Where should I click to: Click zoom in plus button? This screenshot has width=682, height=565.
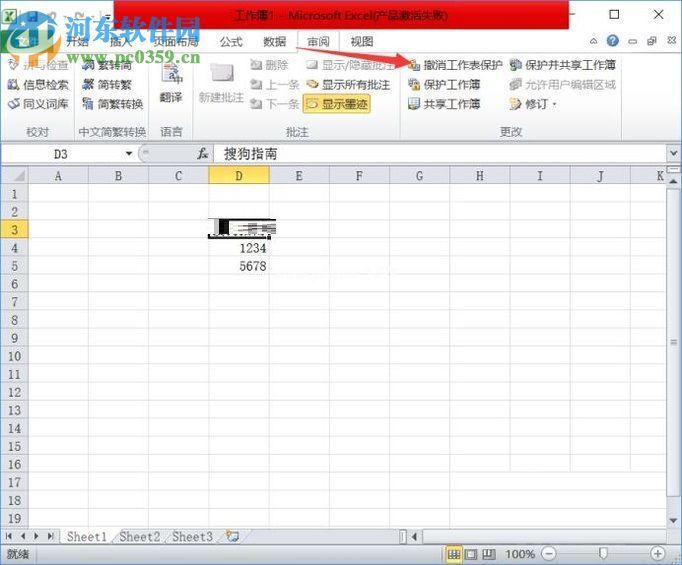[x=657, y=554]
